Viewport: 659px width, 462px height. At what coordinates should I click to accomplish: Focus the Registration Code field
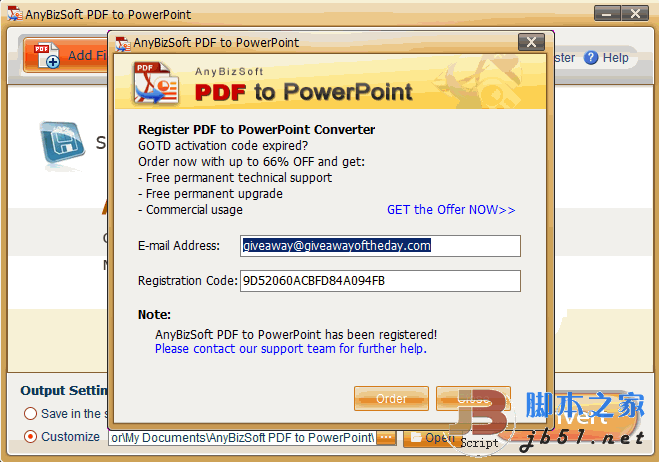(380, 281)
